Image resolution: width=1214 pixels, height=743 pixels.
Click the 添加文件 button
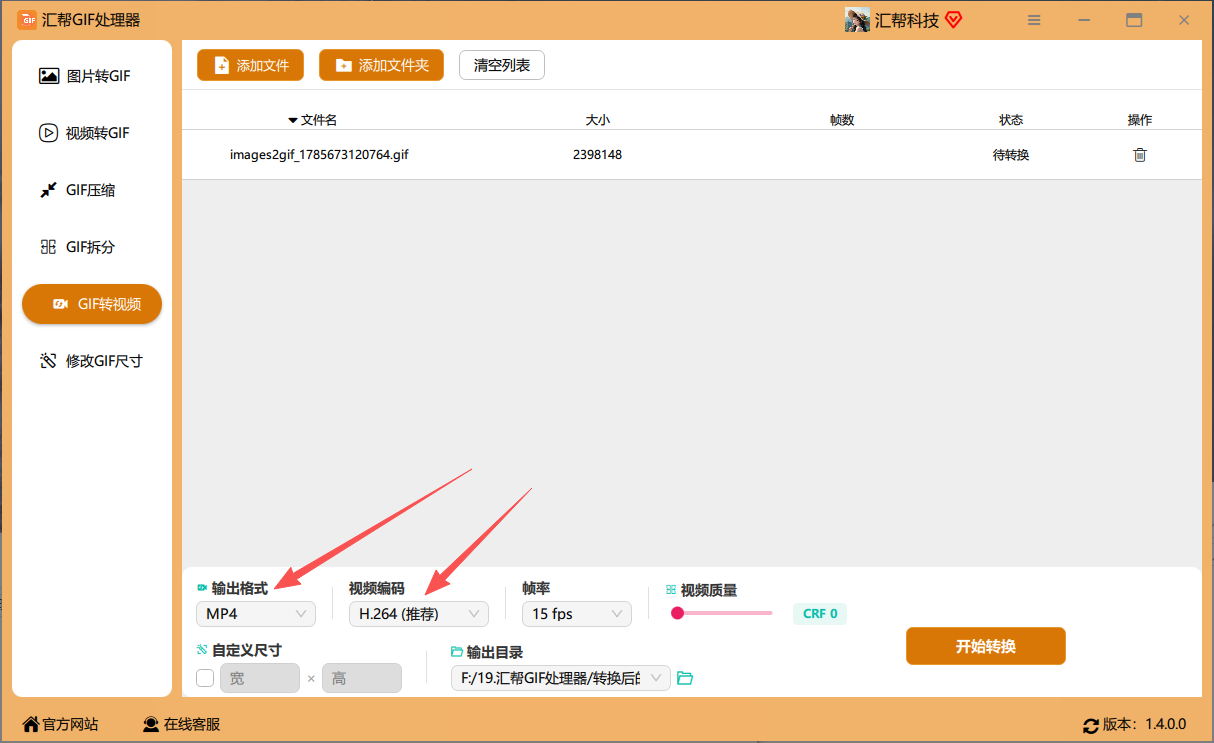point(252,65)
